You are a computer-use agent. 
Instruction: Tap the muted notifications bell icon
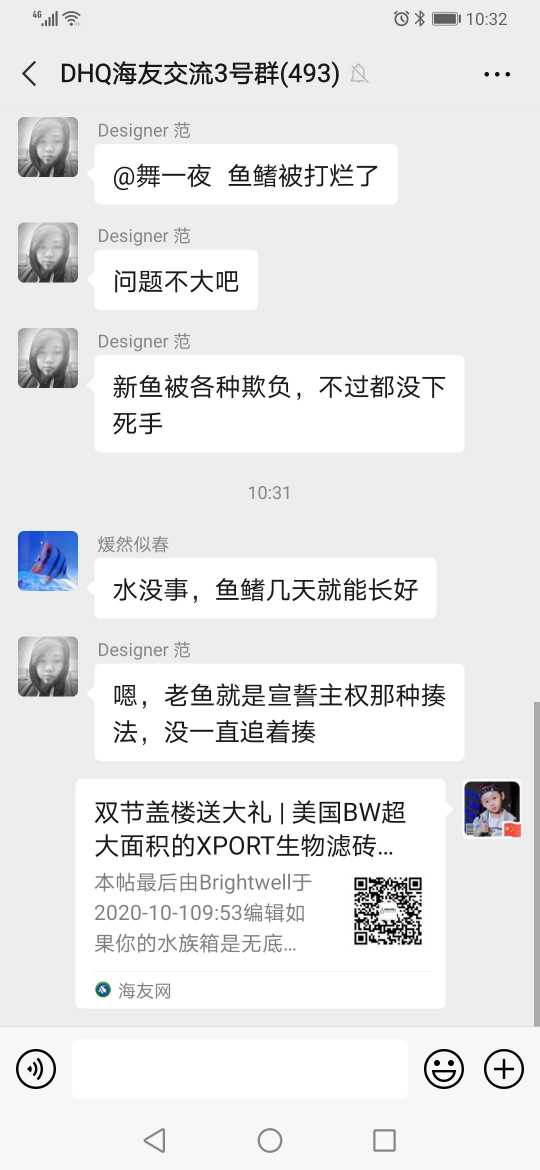[x=359, y=74]
